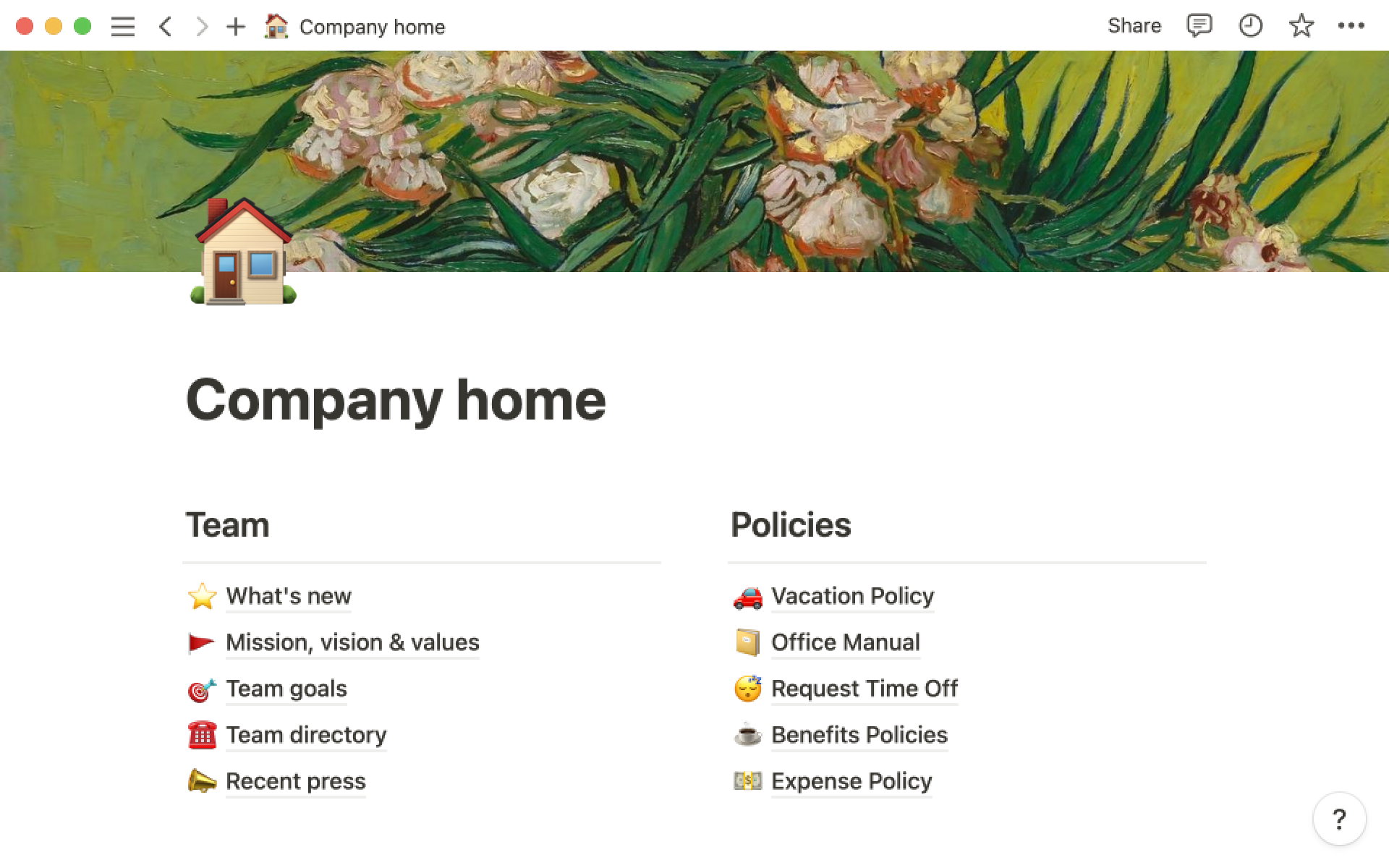
Task: Open the Team goals page
Action: [286, 689]
